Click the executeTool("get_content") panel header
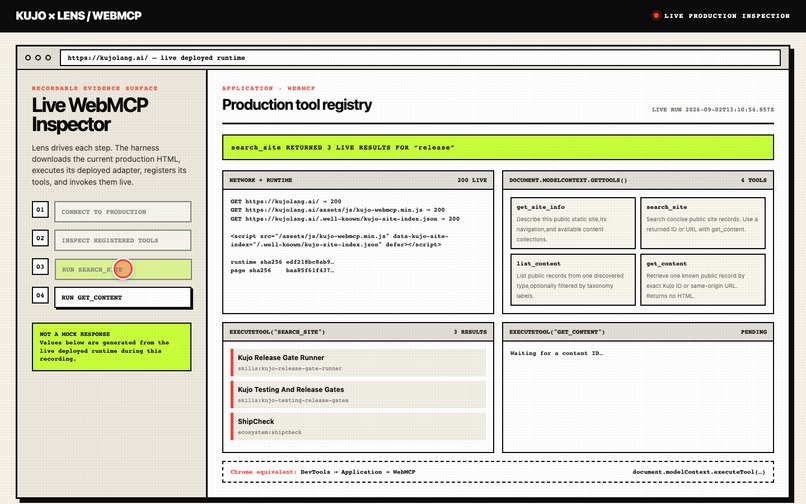This screenshot has height=504, width=806. [x=638, y=332]
